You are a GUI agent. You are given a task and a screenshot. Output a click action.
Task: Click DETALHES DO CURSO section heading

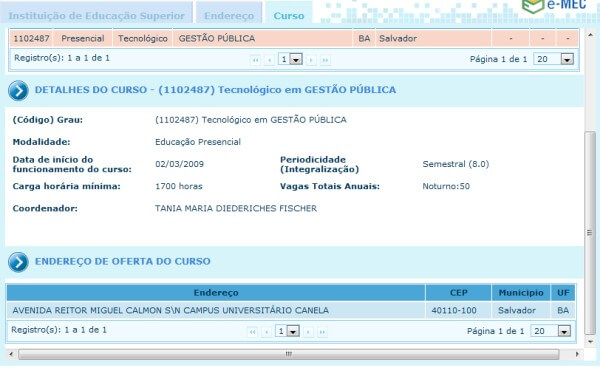click(215, 90)
